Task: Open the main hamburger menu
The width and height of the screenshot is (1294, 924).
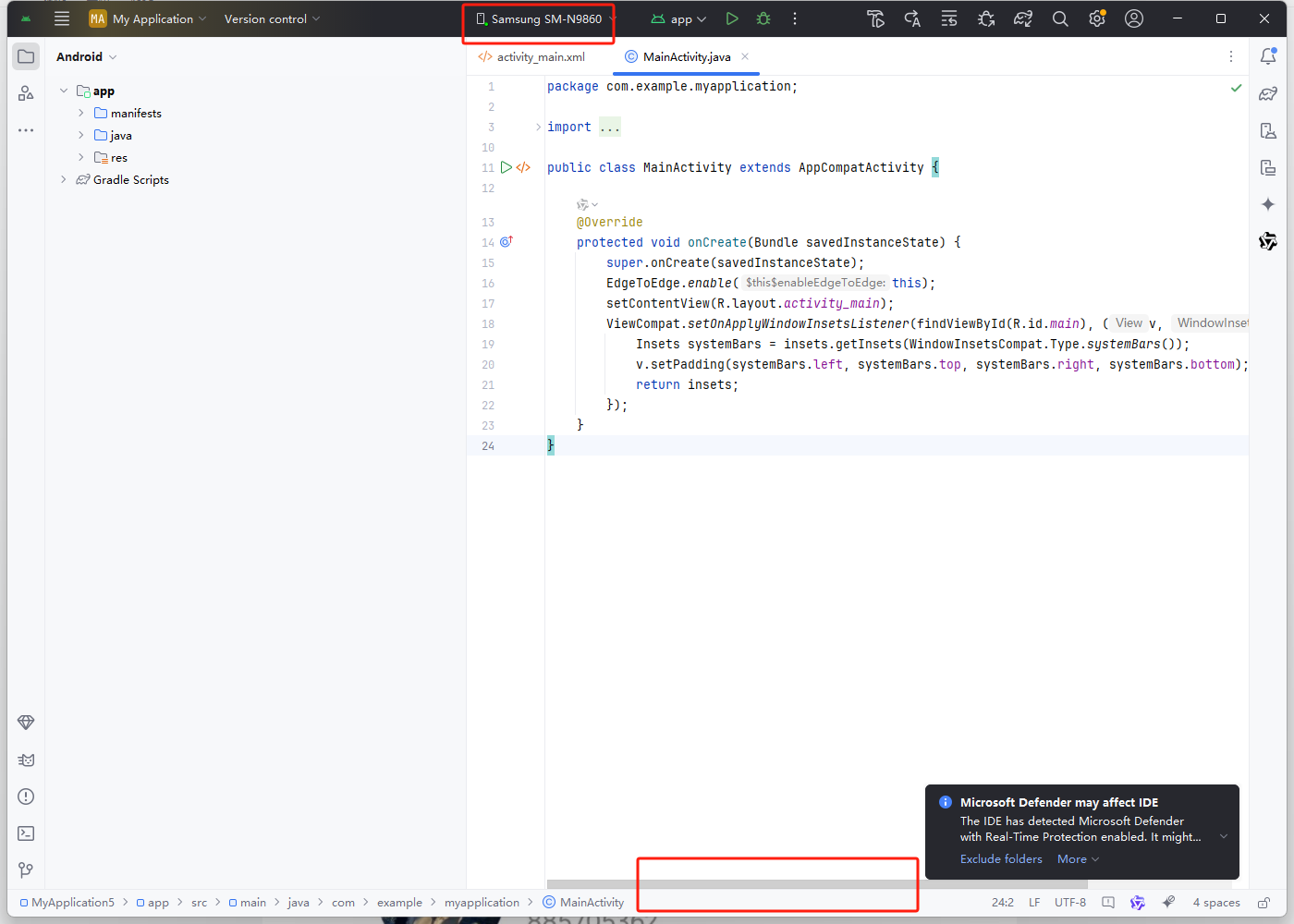Action: [x=61, y=18]
